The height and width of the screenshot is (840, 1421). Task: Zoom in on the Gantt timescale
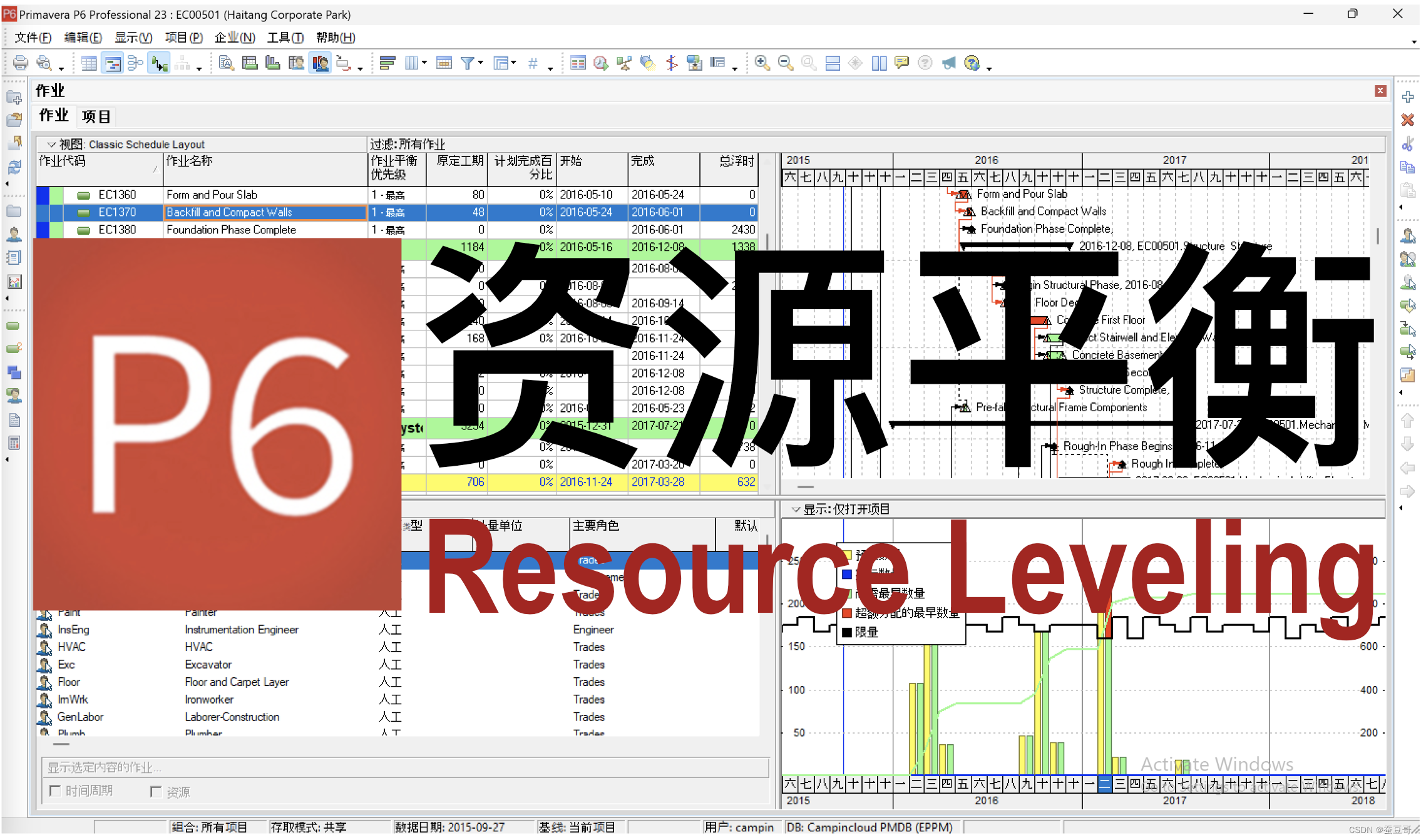(x=762, y=63)
